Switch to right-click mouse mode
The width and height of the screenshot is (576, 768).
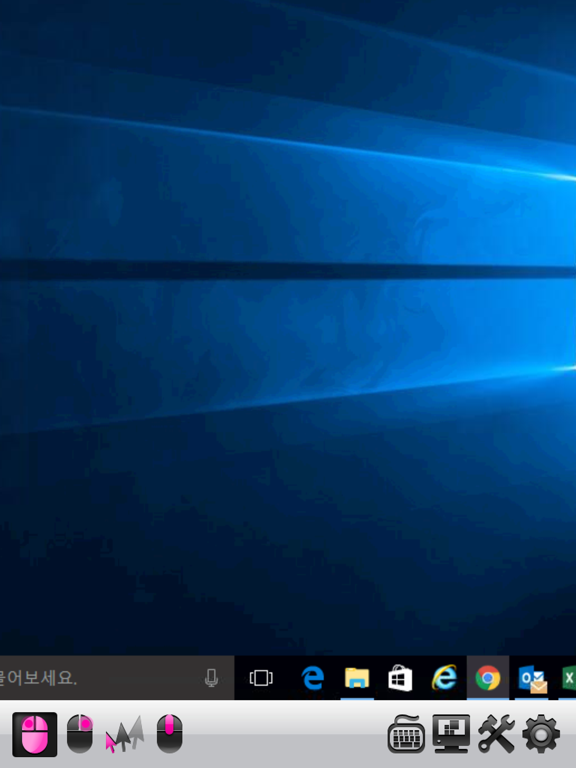tap(80, 734)
